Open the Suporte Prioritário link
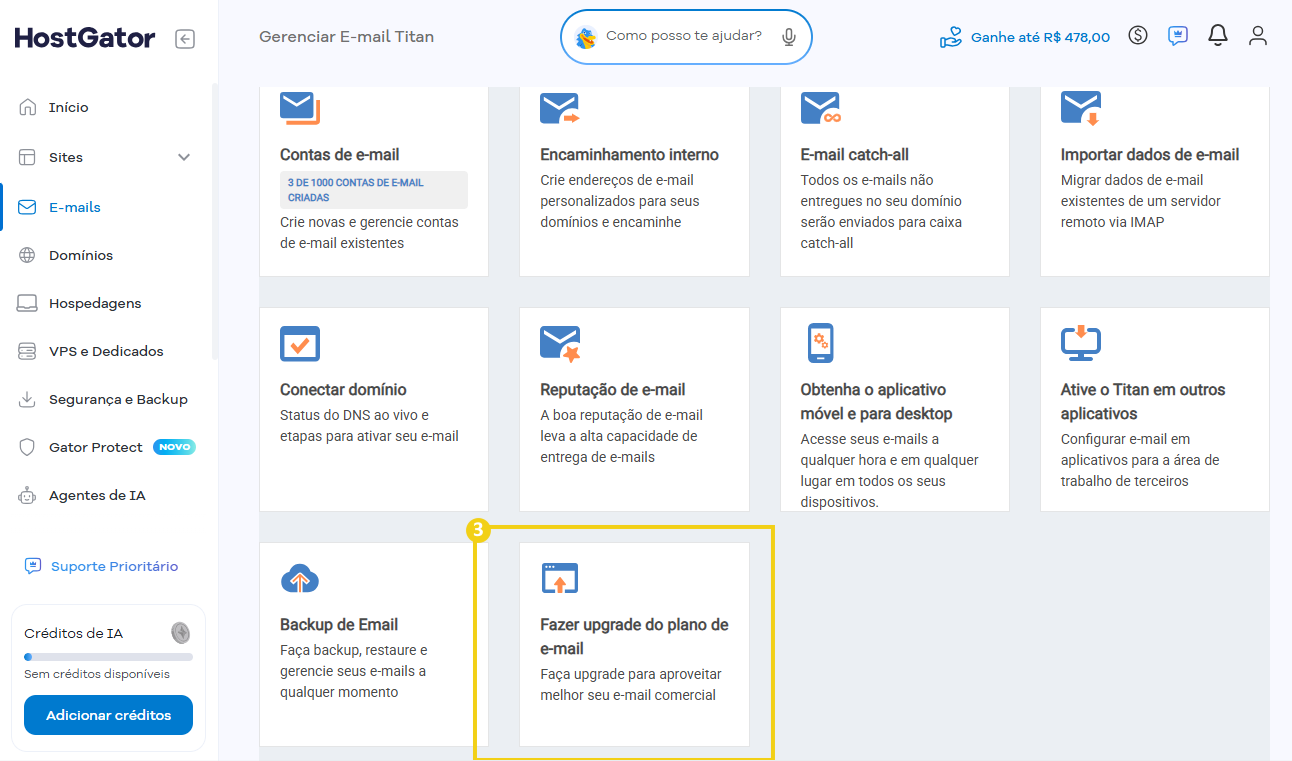The height and width of the screenshot is (761, 1292). click(114, 566)
